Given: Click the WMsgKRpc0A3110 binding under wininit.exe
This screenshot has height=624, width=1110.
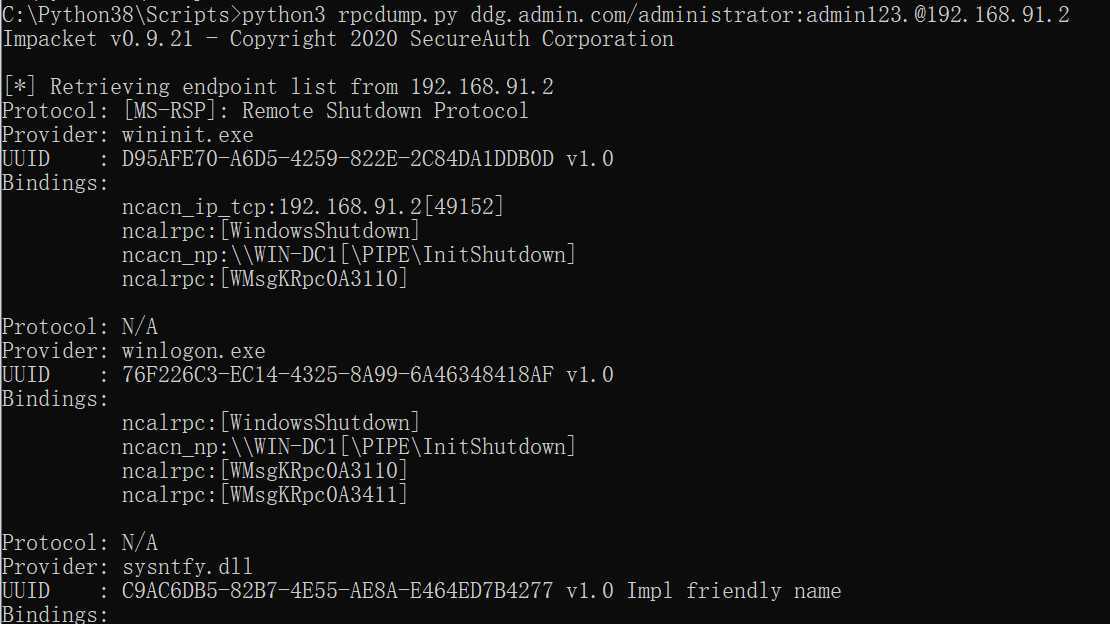Looking at the screenshot, I should click(265, 279).
